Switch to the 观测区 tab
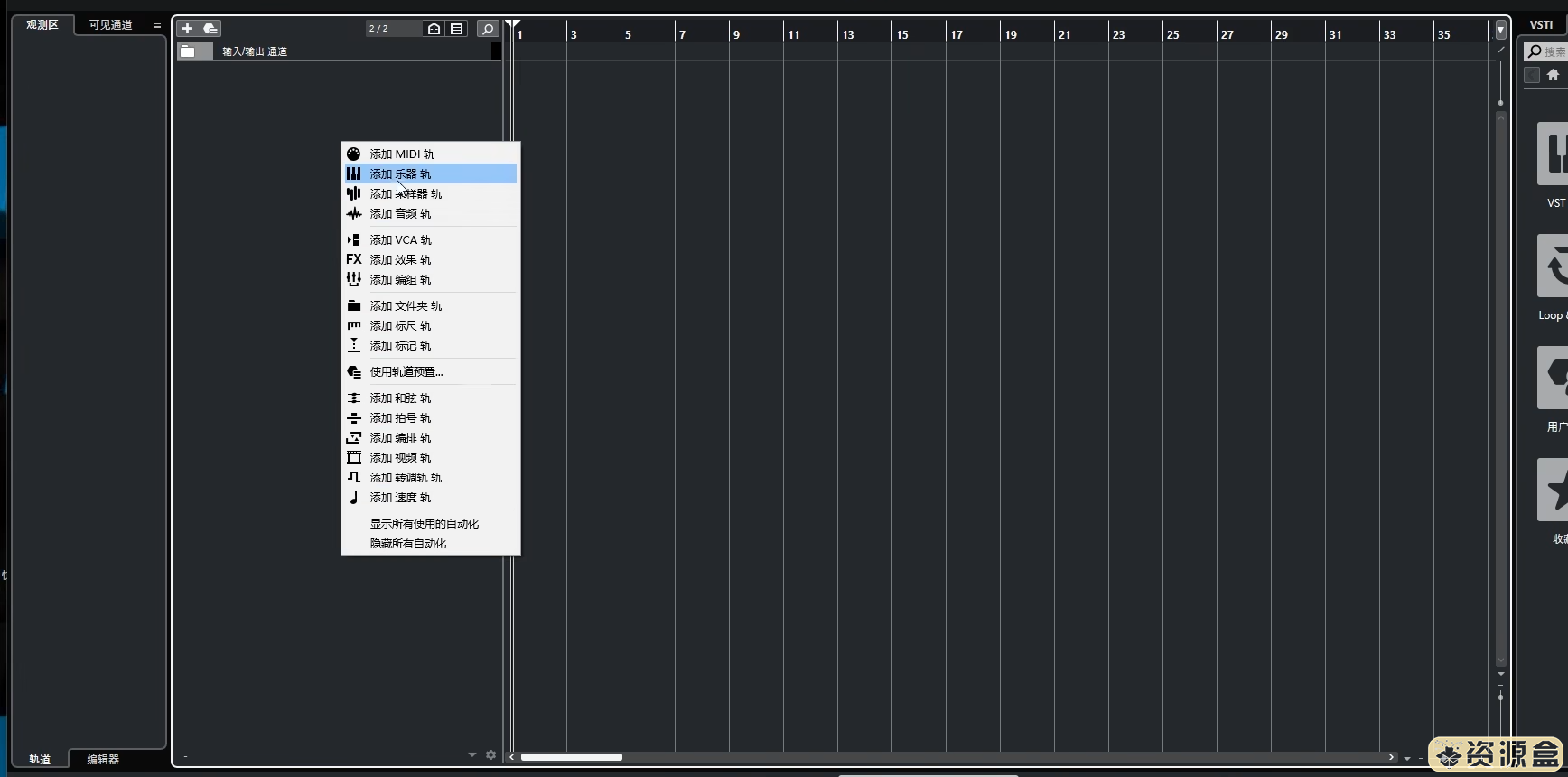This screenshot has height=777, width=1568. pyautogui.click(x=42, y=25)
